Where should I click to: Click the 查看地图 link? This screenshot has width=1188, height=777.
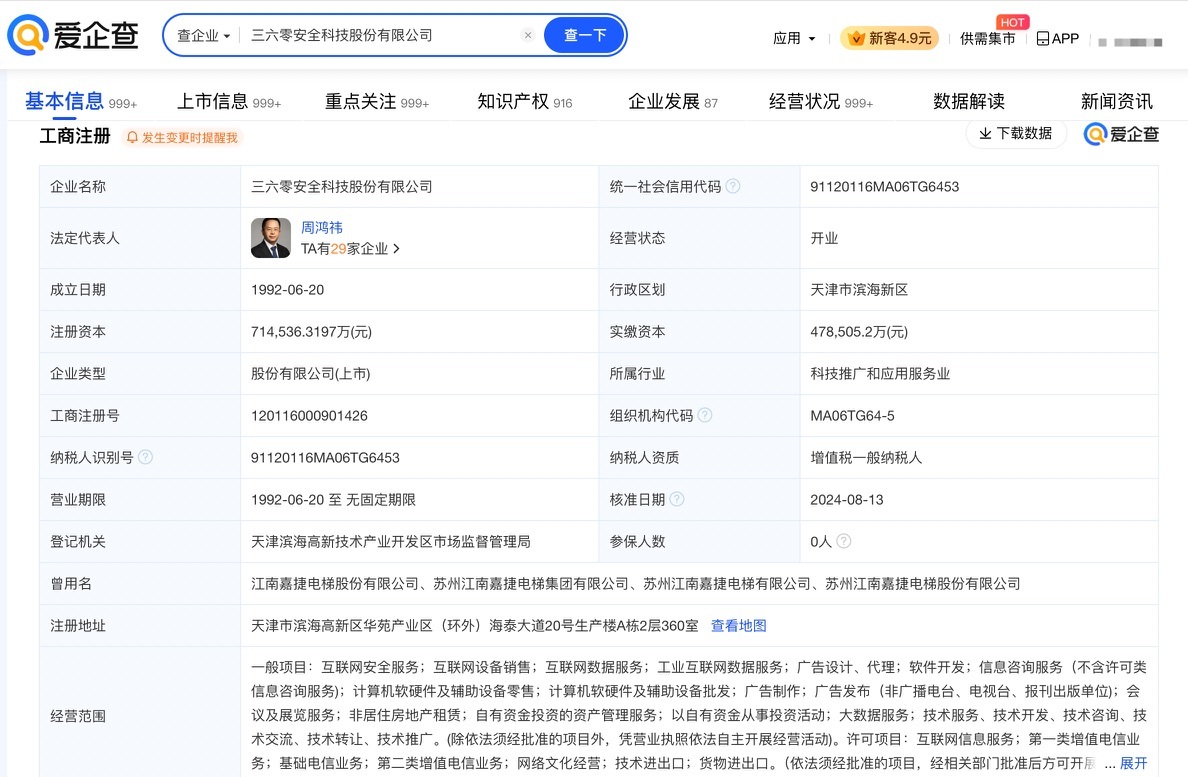738,625
